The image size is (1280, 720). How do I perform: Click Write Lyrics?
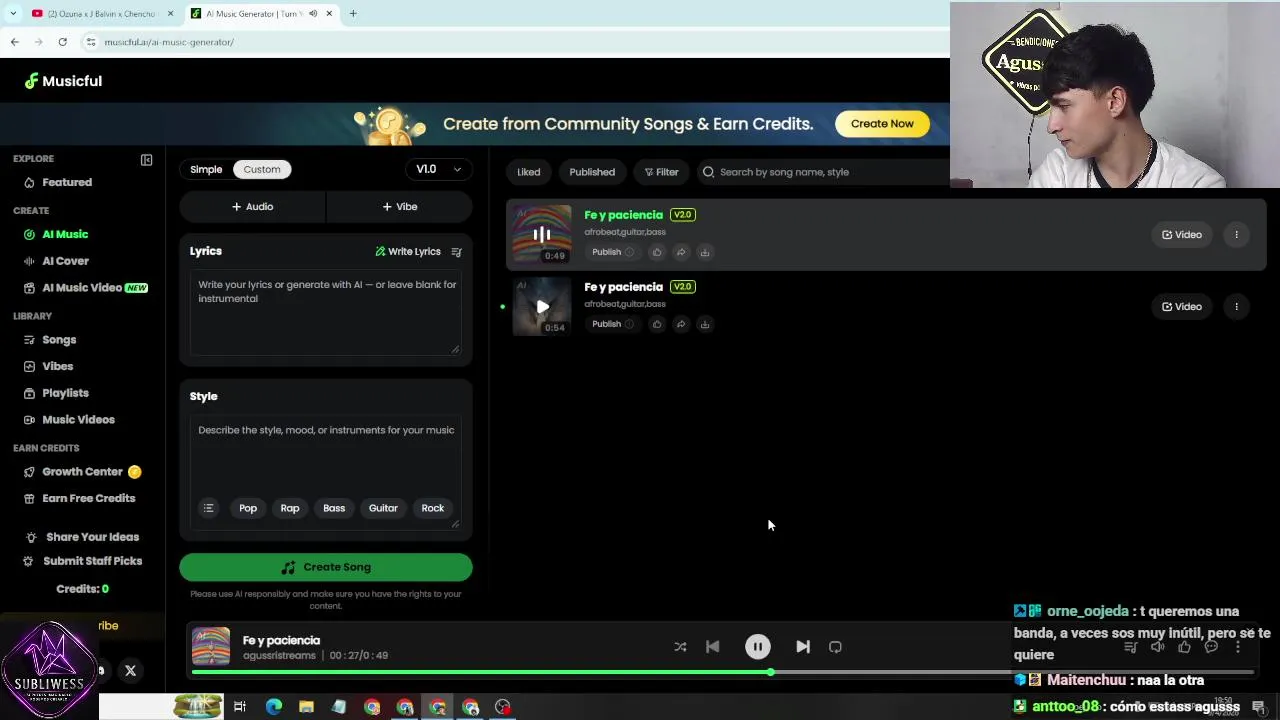click(x=408, y=252)
